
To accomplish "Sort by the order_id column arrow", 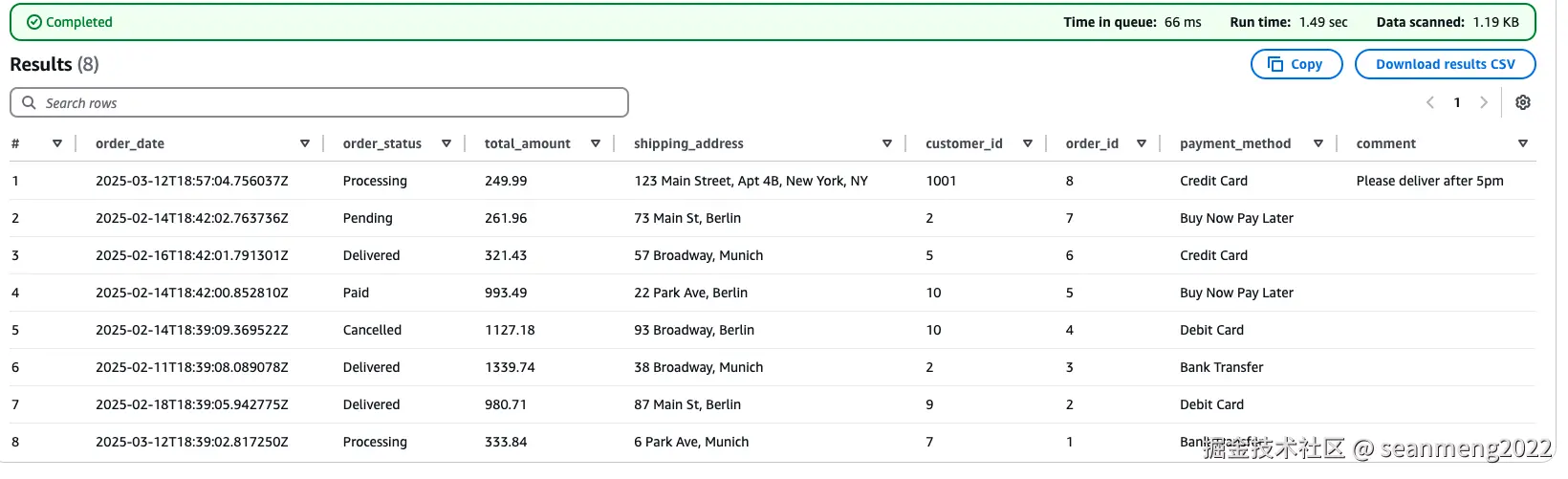I will 1142,143.
